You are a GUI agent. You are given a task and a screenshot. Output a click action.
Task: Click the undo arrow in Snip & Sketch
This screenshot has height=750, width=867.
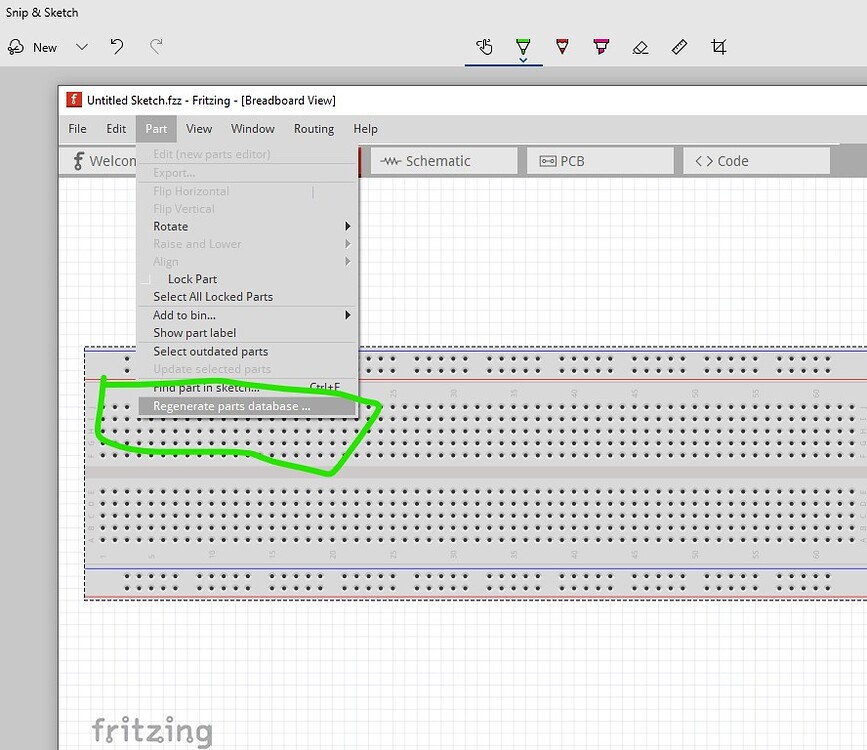(x=117, y=47)
